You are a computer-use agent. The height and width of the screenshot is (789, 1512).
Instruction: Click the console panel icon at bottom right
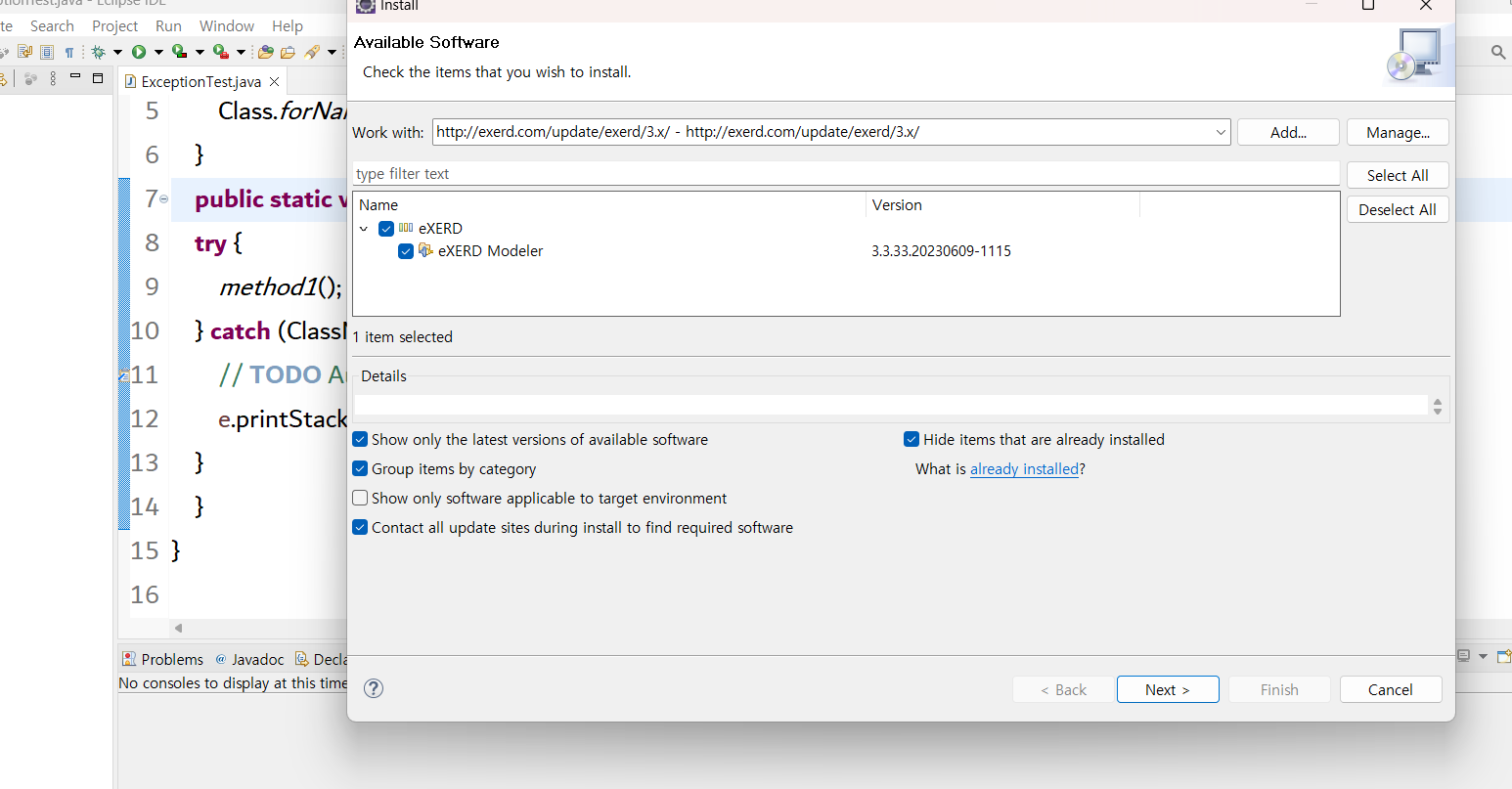point(1464,656)
